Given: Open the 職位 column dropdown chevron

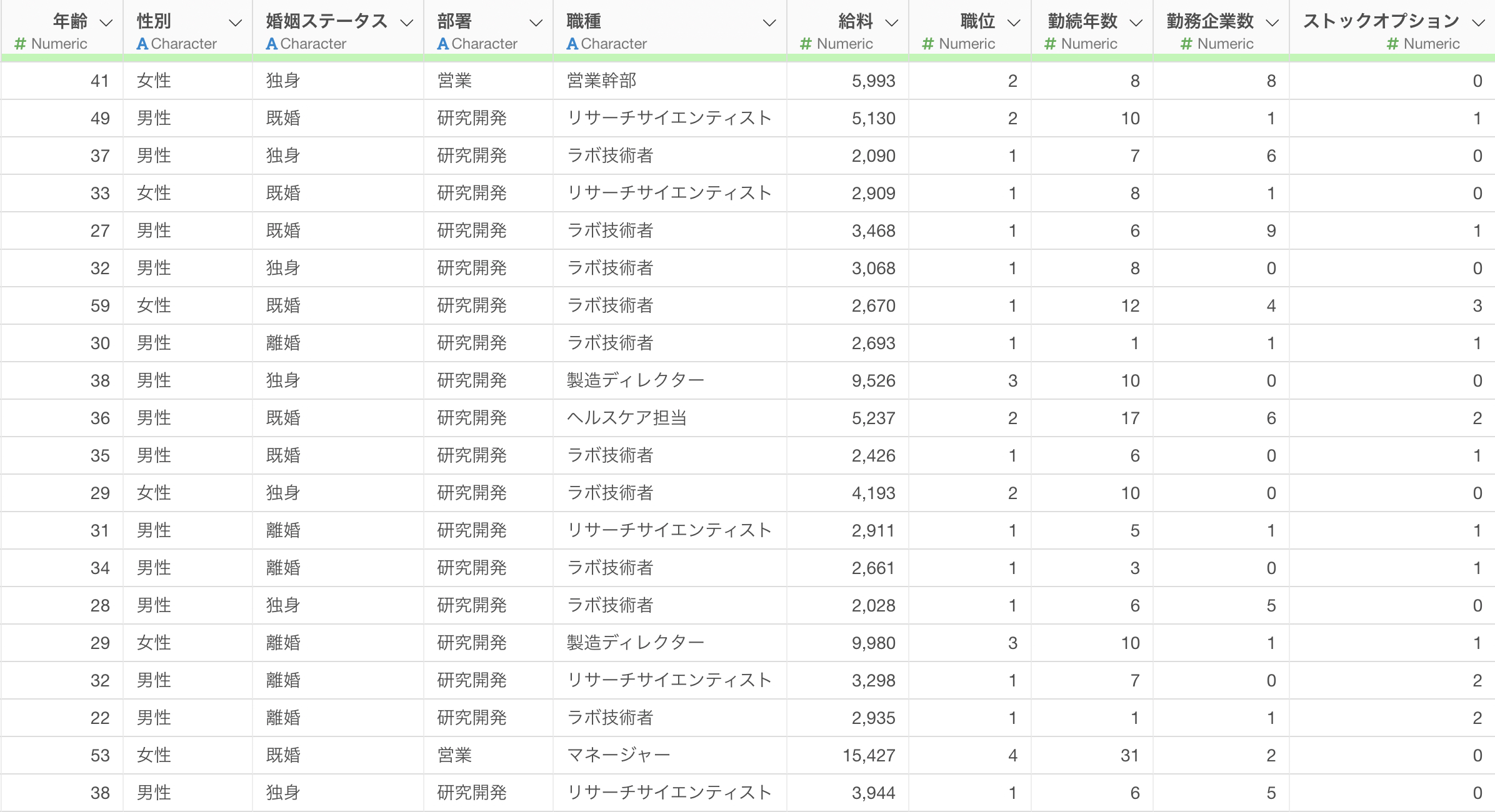Looking at the screenshot, I should pyautogui.click(x=1014, y=23).
